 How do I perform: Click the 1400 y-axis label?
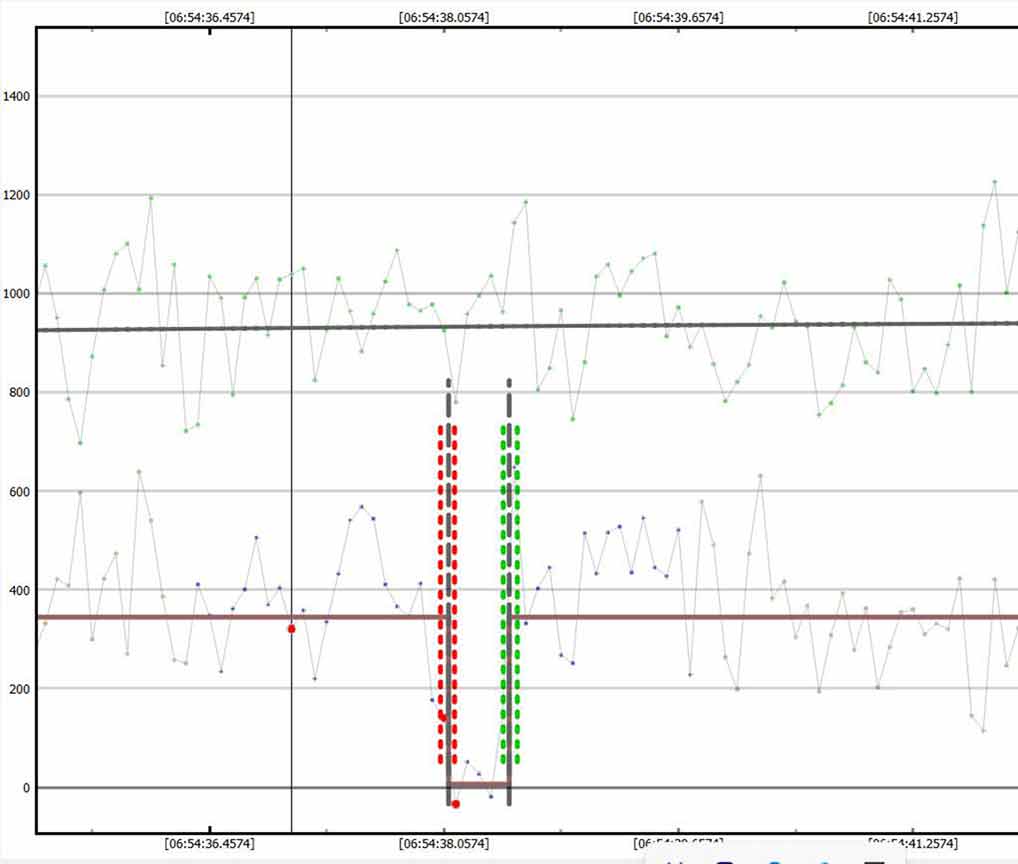(x=18, y=97)
